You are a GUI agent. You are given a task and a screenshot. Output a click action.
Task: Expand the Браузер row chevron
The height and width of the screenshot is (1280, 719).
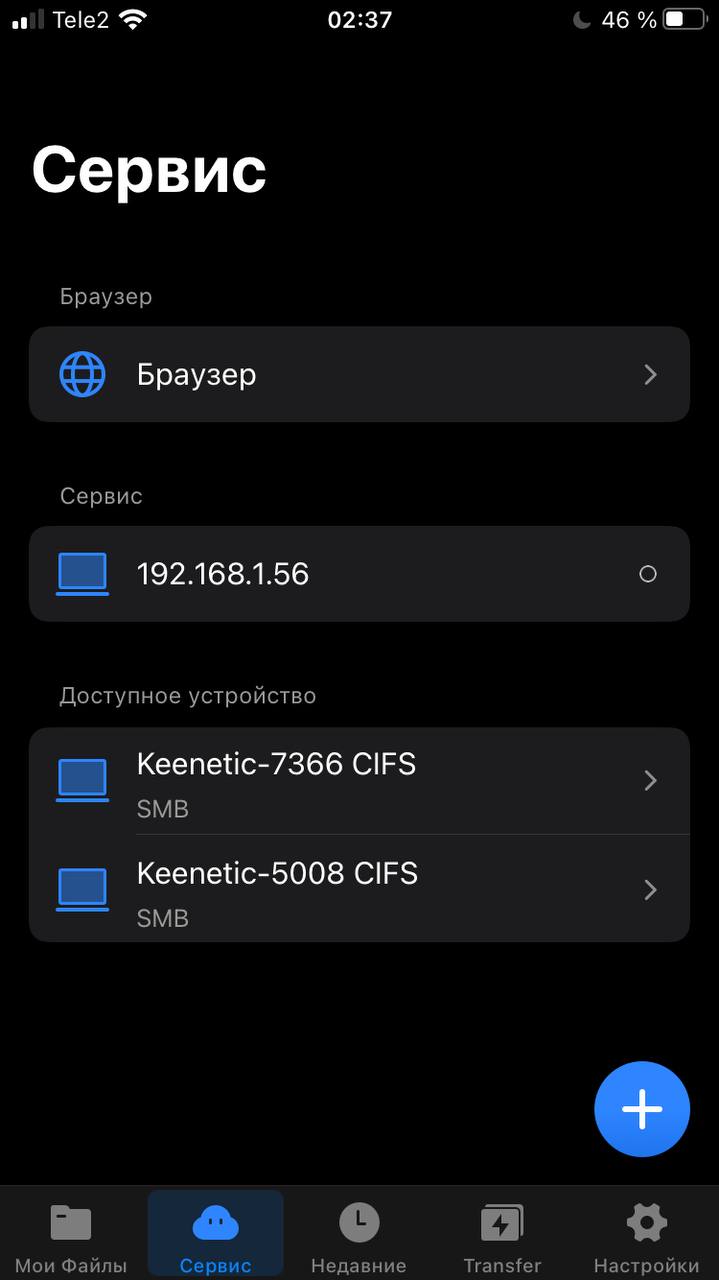pos(650,374)
